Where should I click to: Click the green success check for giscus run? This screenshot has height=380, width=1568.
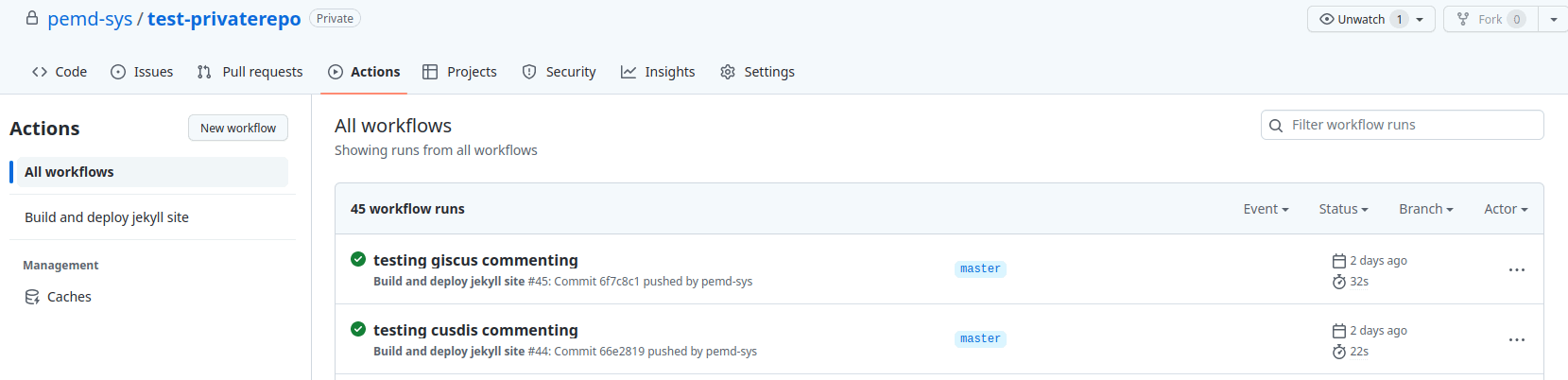(x=358, y=259)
